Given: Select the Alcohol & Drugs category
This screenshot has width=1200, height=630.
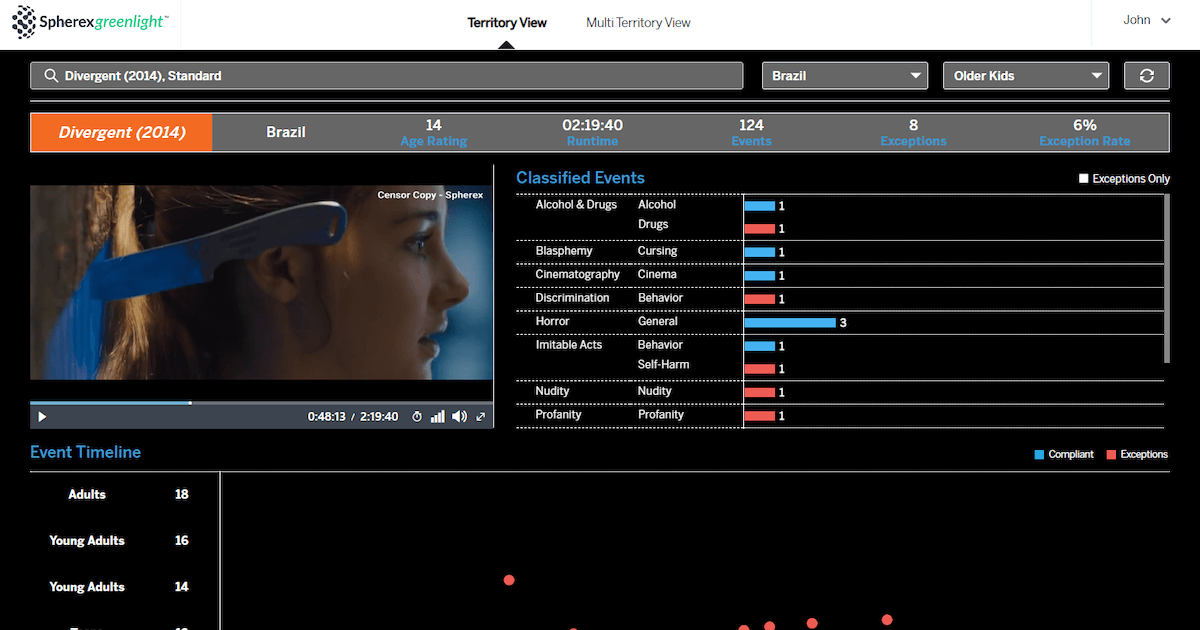Looking at the screenshot, I should pos(576,205).
